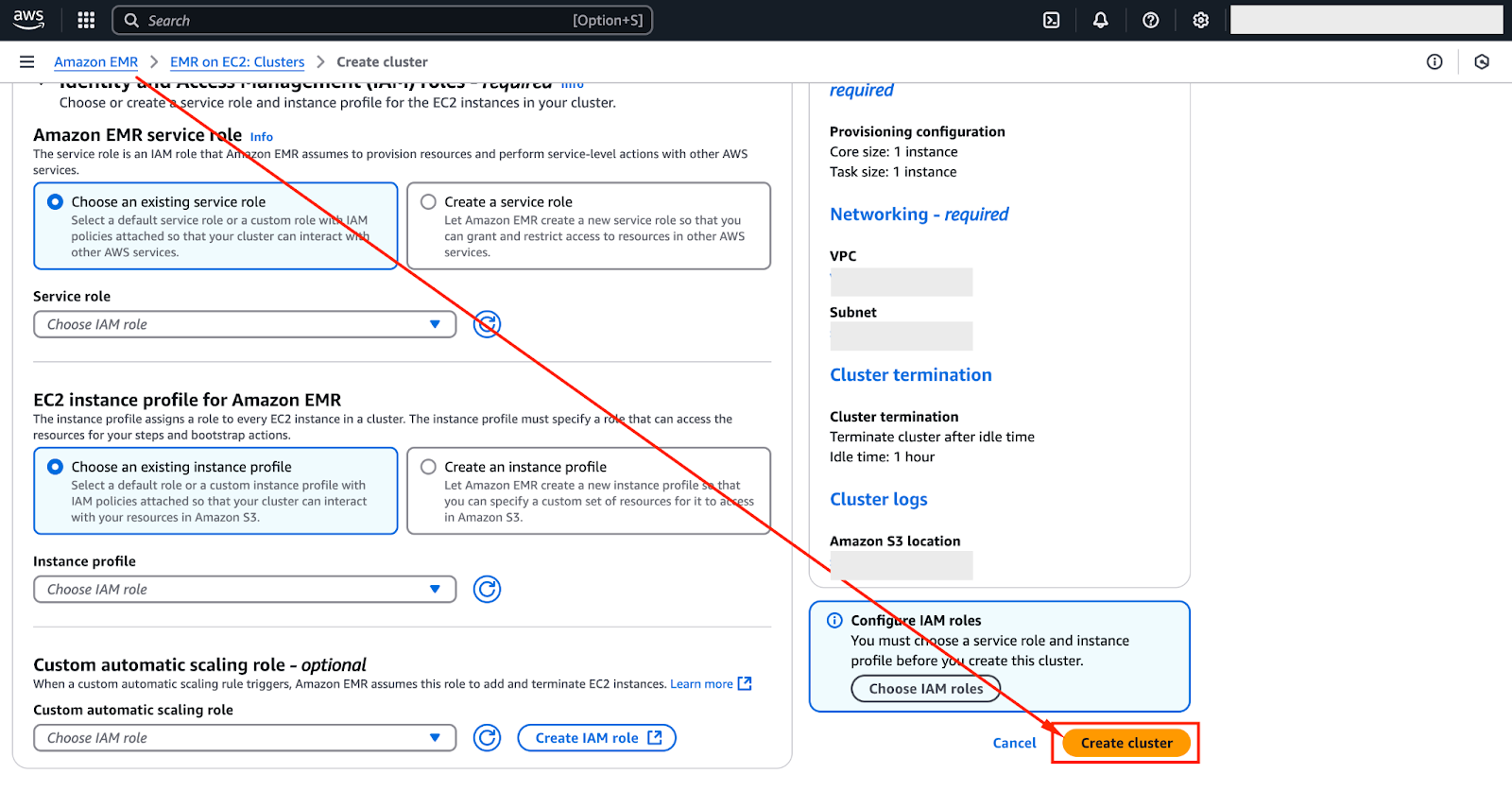
Task: Open the Custom automatic scaling role dropdown
Action: coord(245,738)
